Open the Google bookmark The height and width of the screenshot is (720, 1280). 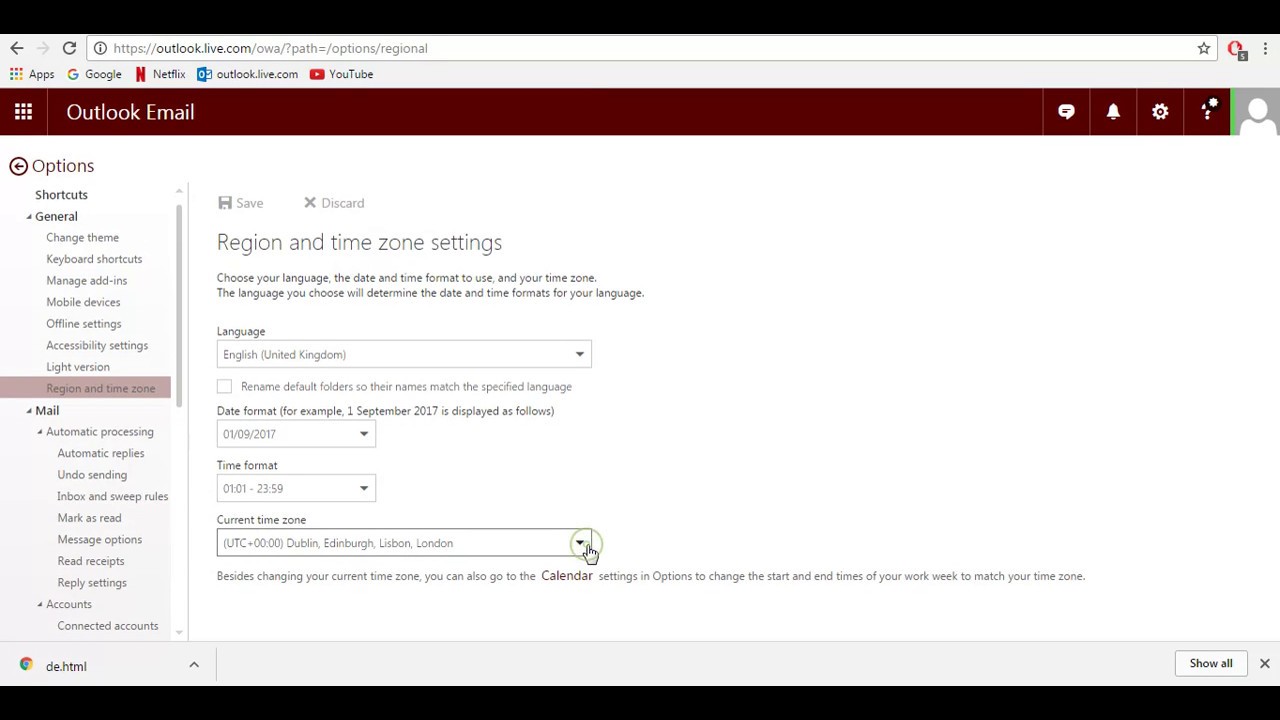(x=94, y=74)
